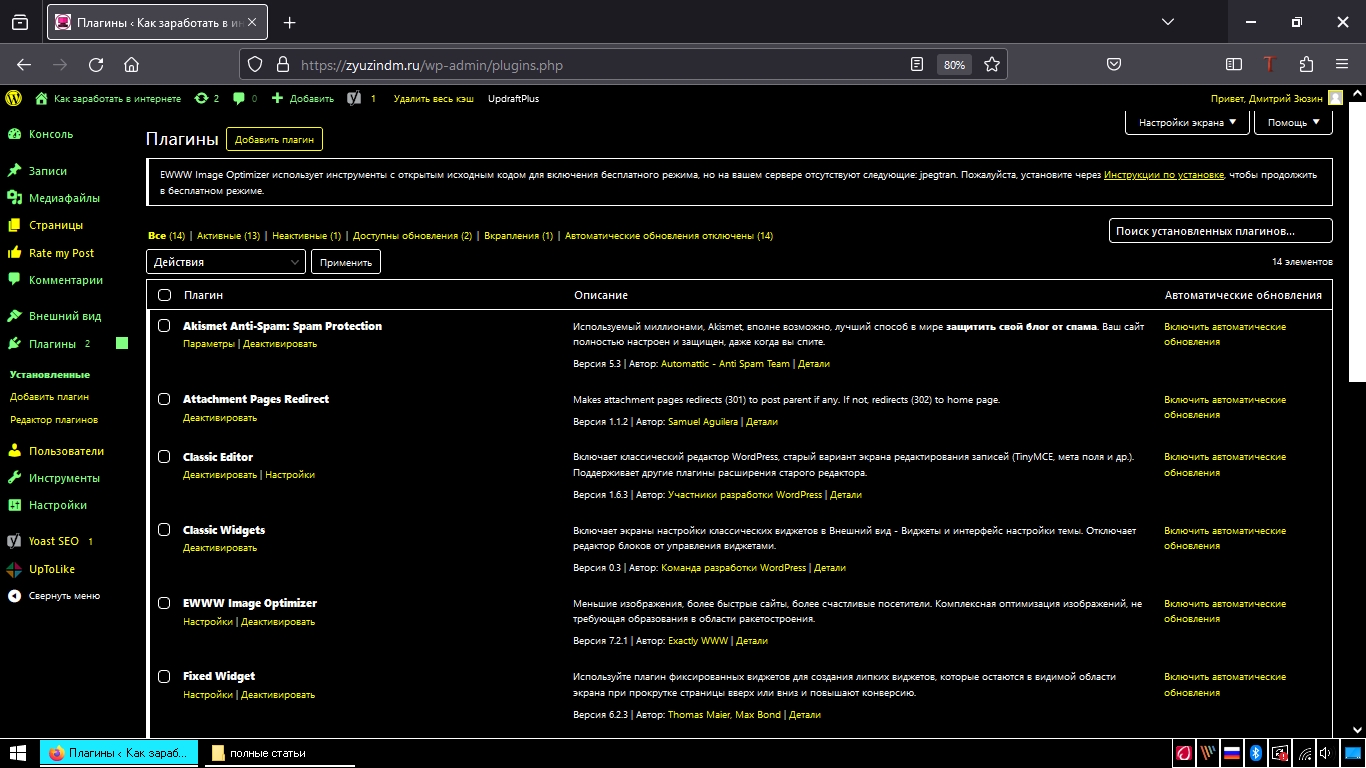
Task: Open Windows Start menu
Action: tap(18, 753)
